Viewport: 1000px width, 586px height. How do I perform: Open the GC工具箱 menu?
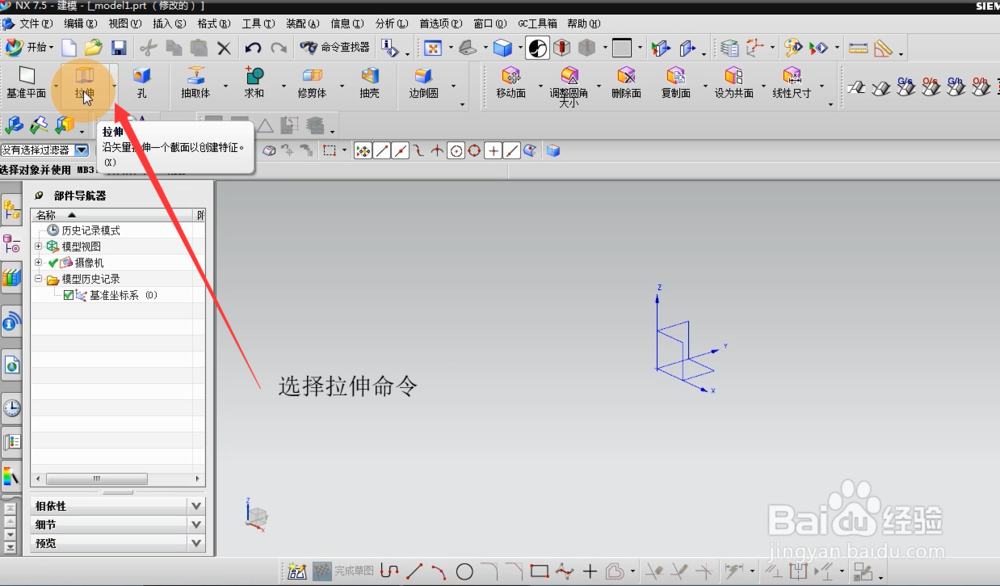[x=537, y=24]
